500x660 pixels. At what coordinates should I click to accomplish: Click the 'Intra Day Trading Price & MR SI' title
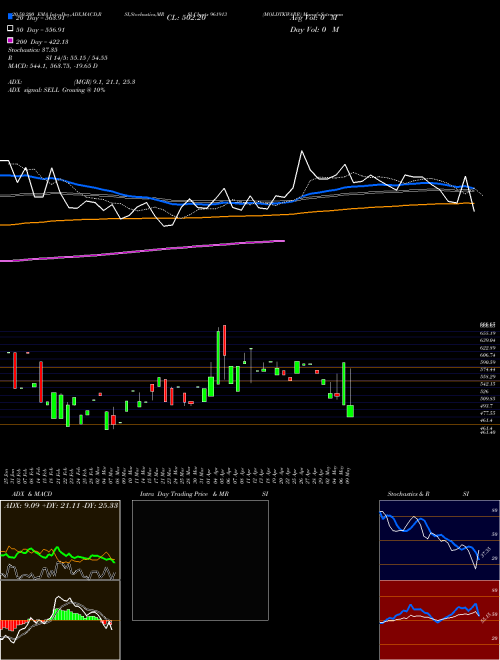[204, 494]
